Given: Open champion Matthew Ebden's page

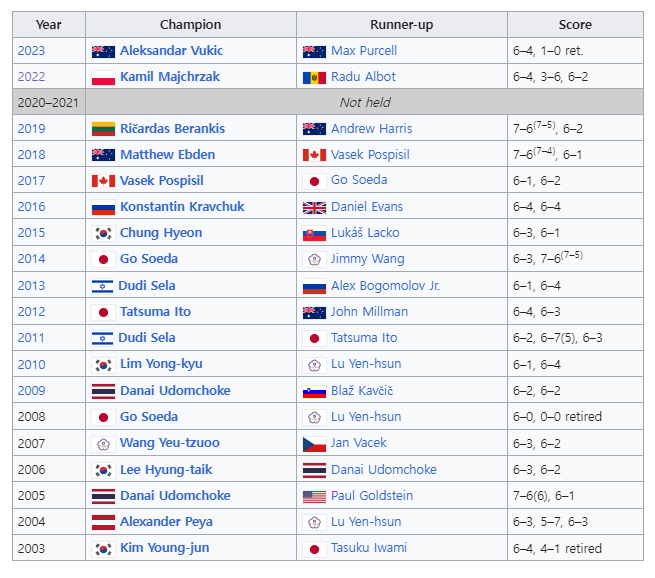Looking at the screenshot, I should [168, 155].
